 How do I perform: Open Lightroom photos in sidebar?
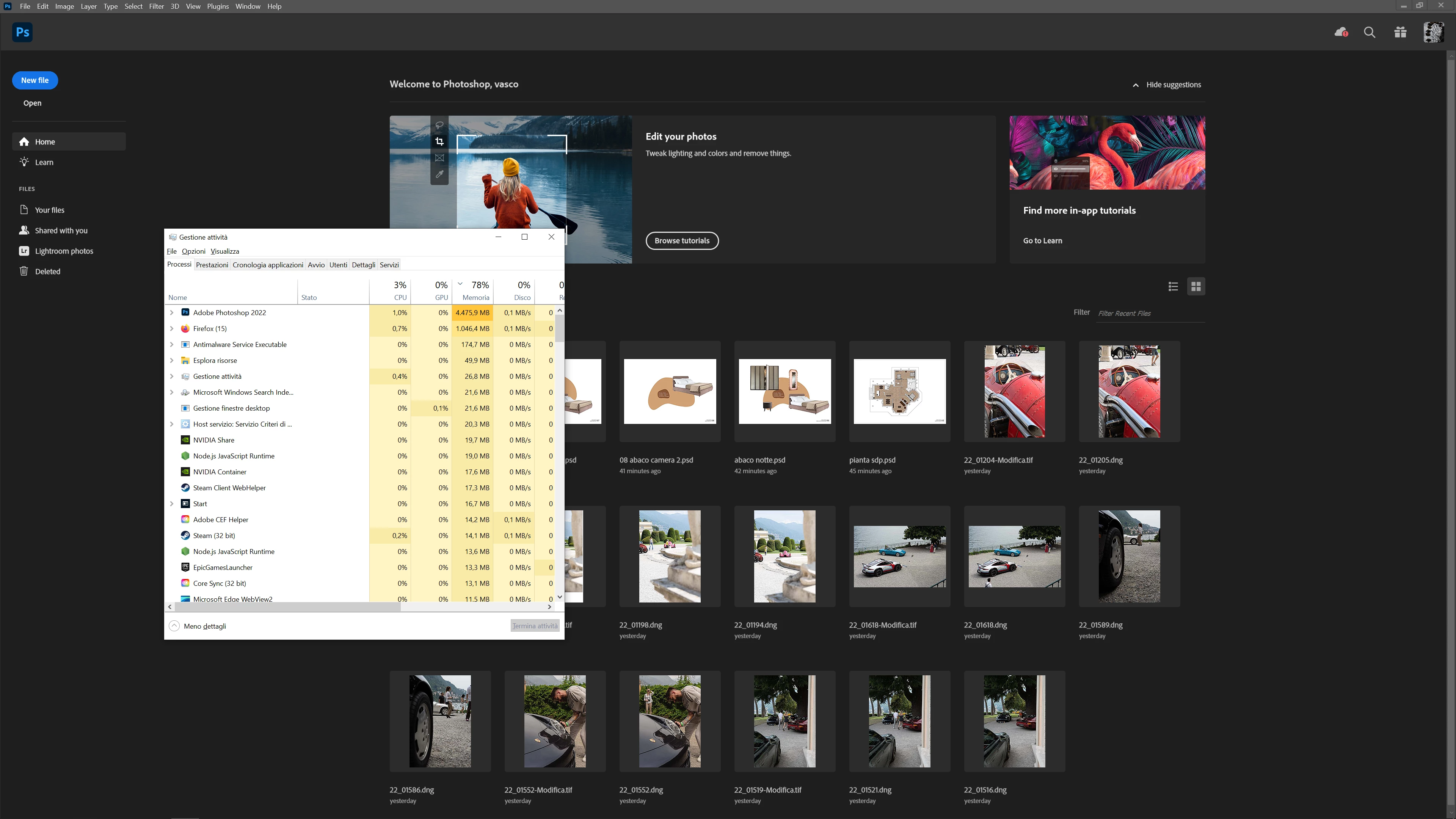tap(64, 251)
